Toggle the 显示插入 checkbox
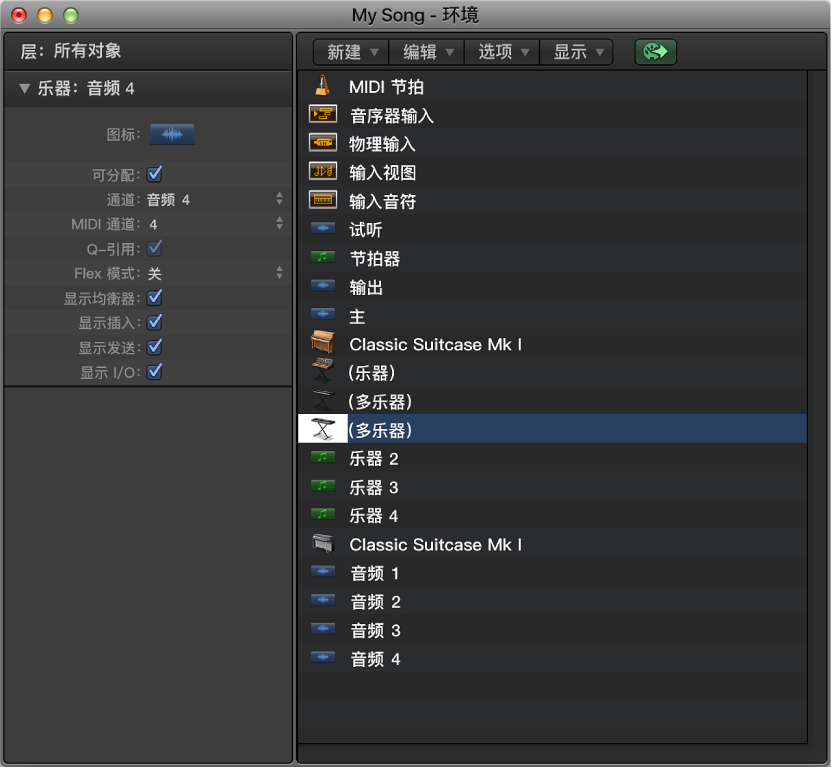The image size is (832, 768). pyautogui.click(x=154, y=322)
